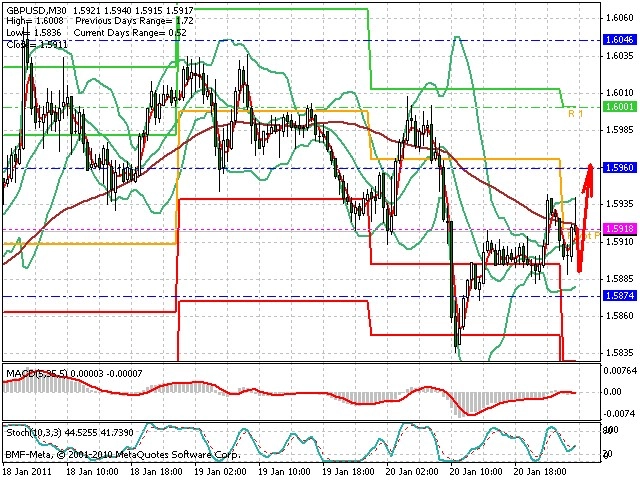Viewport: 640px width, 480px height.
Task: Click the red upward forecast arrow
Action: pos(584,216)
